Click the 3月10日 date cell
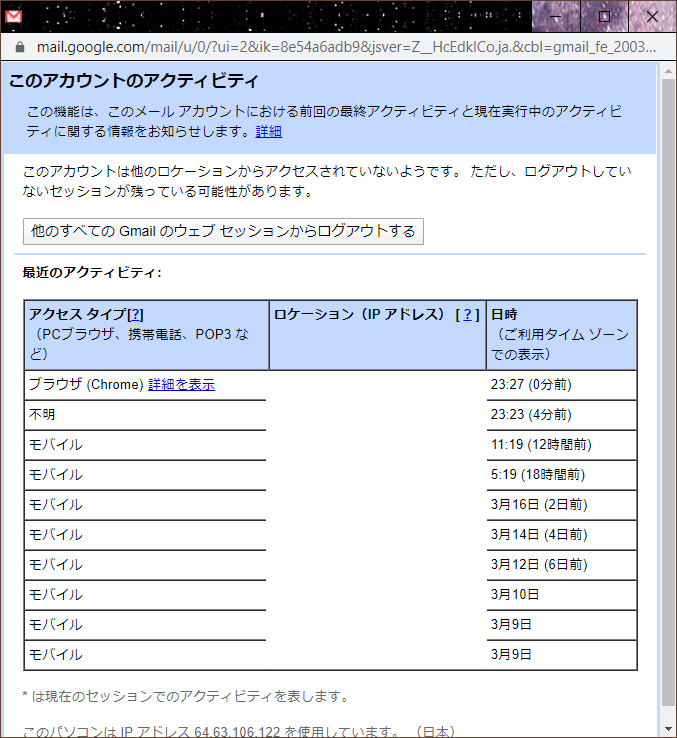Viewport: 677px width, 738px height. pyautogui.click(x=562, y=594)
